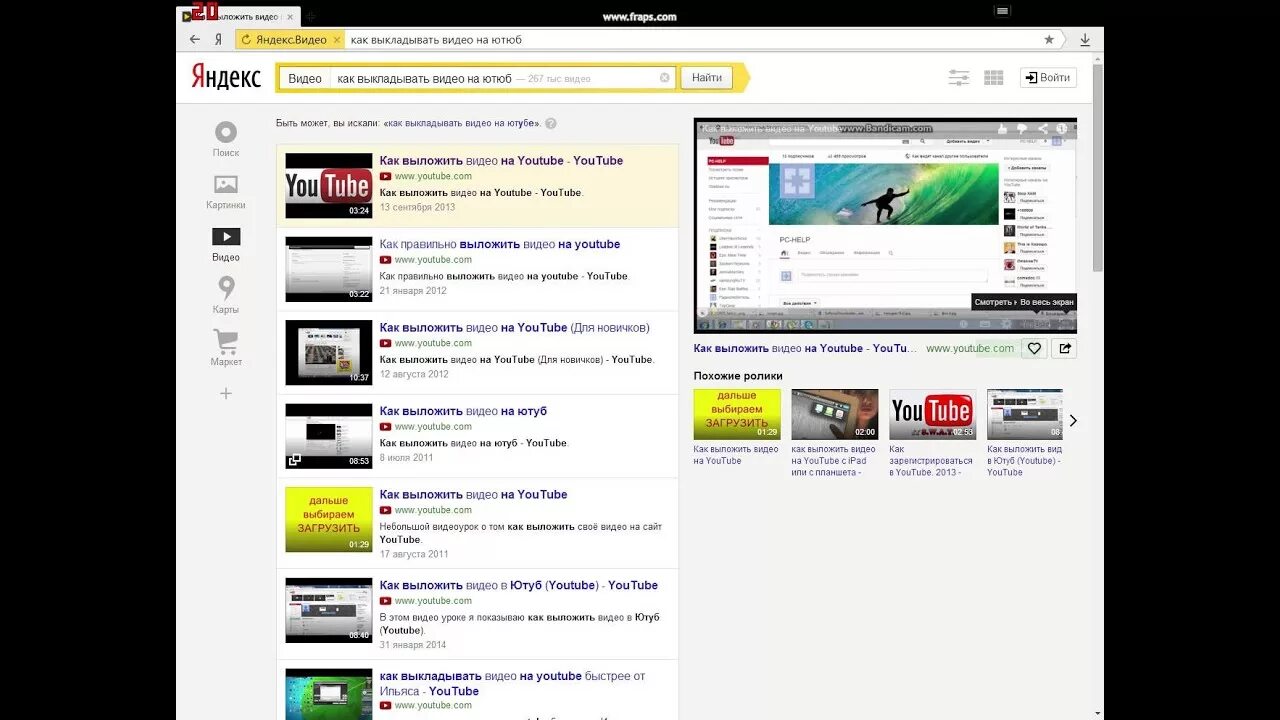The width and height of the screenshot is (1280, 720).
Task: Click the Найти search button
Action: tap(707, 78)
